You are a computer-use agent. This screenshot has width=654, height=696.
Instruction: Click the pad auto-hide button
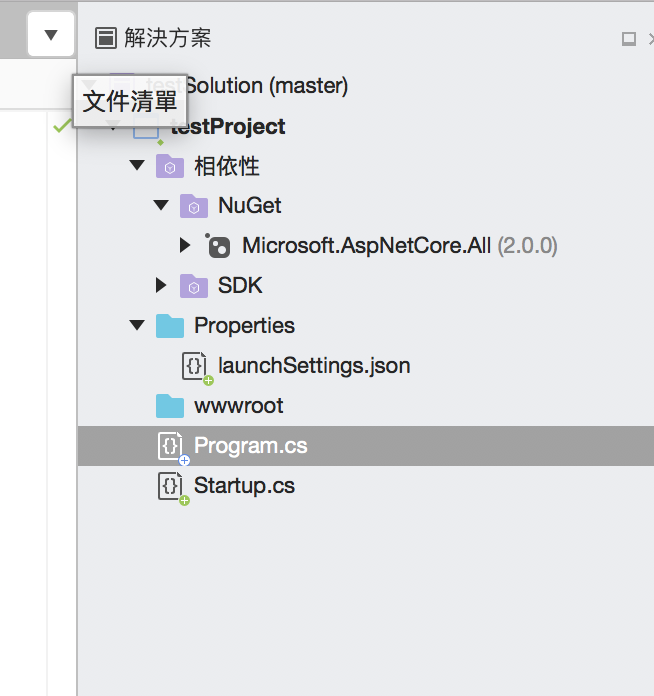[629, 39]
